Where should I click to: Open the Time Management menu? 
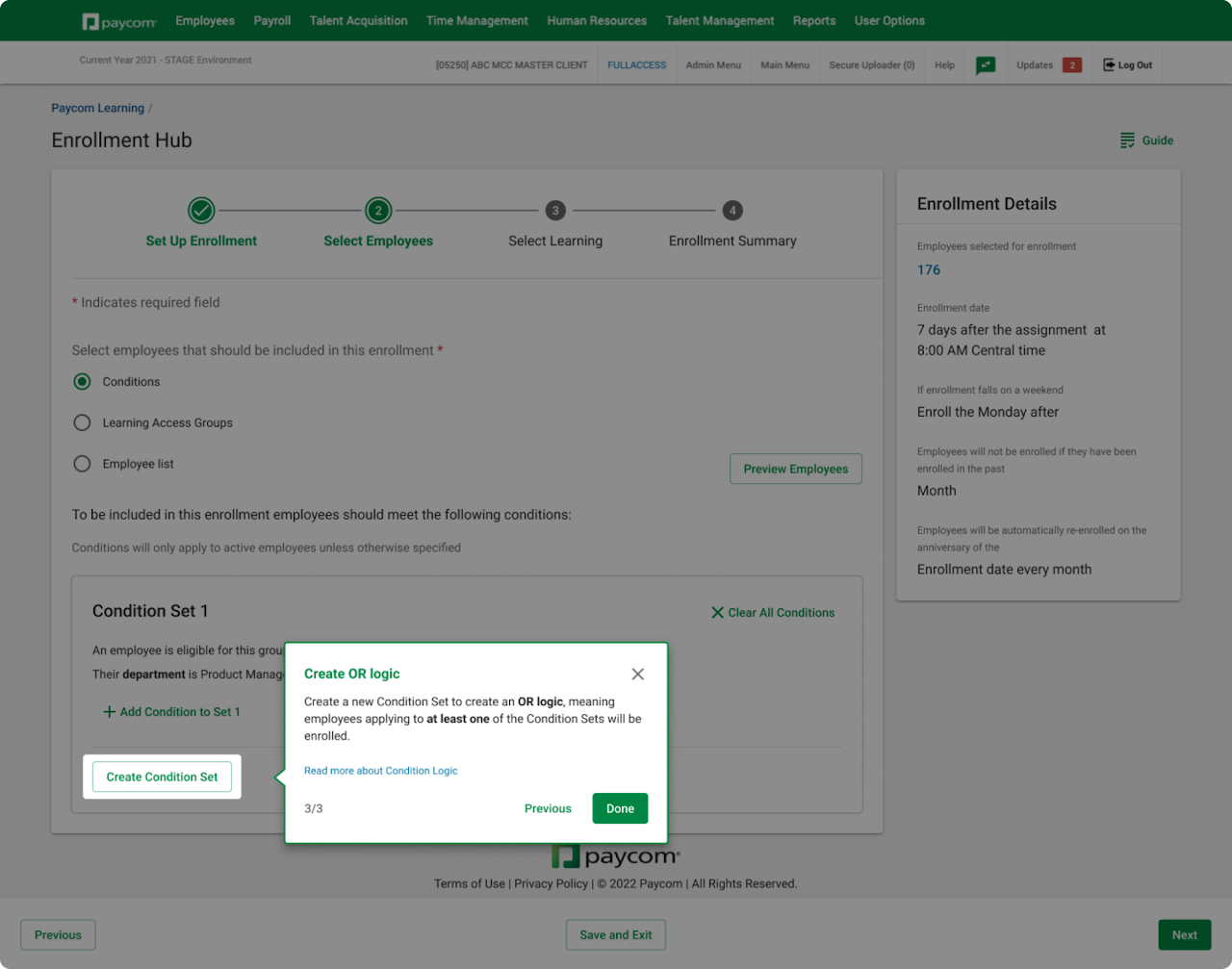(x=477, y=20)
